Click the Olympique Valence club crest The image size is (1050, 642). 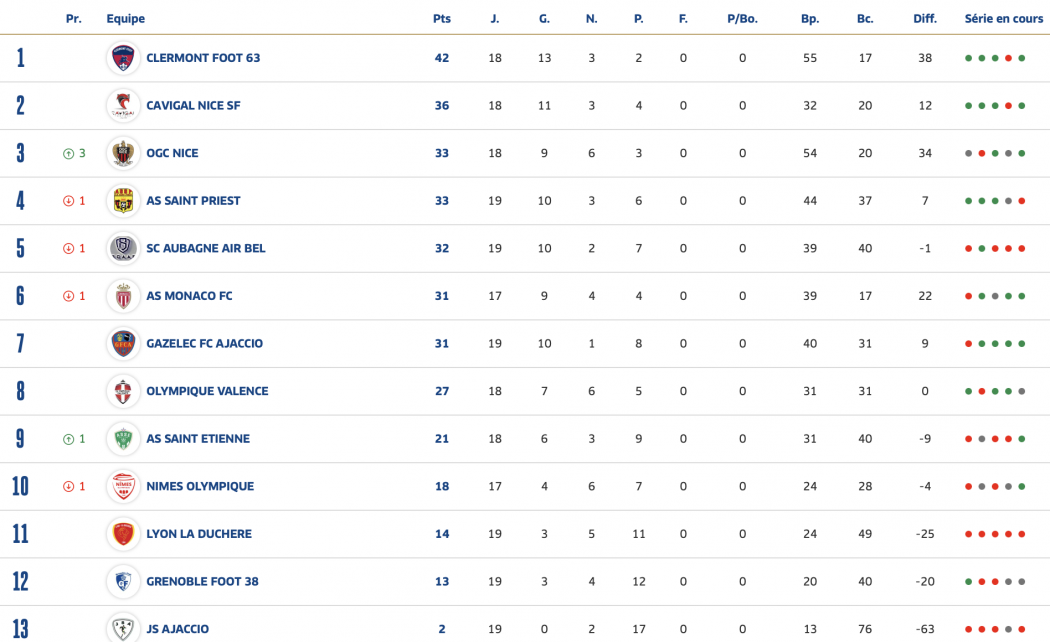pyautogui.click(x=124, y=391)
